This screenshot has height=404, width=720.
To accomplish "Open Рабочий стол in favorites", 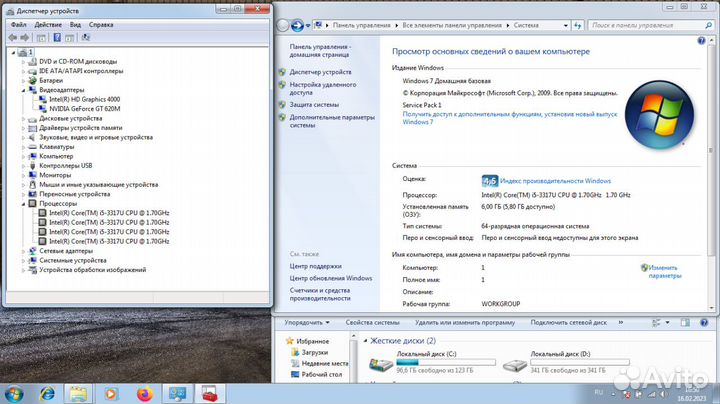I will [321, 374].
